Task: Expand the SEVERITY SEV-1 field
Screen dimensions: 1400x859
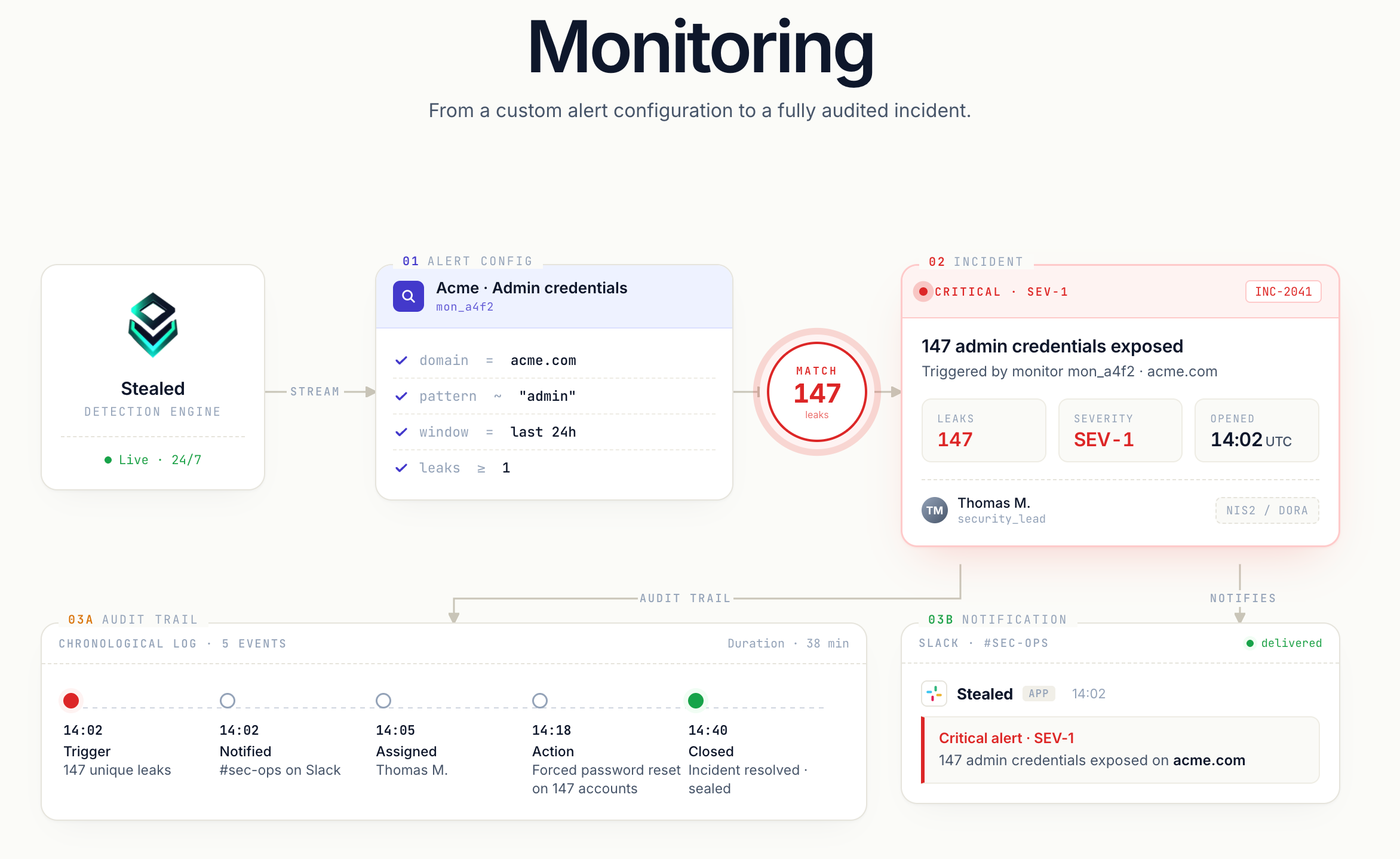Action: tap(1120, 430)
